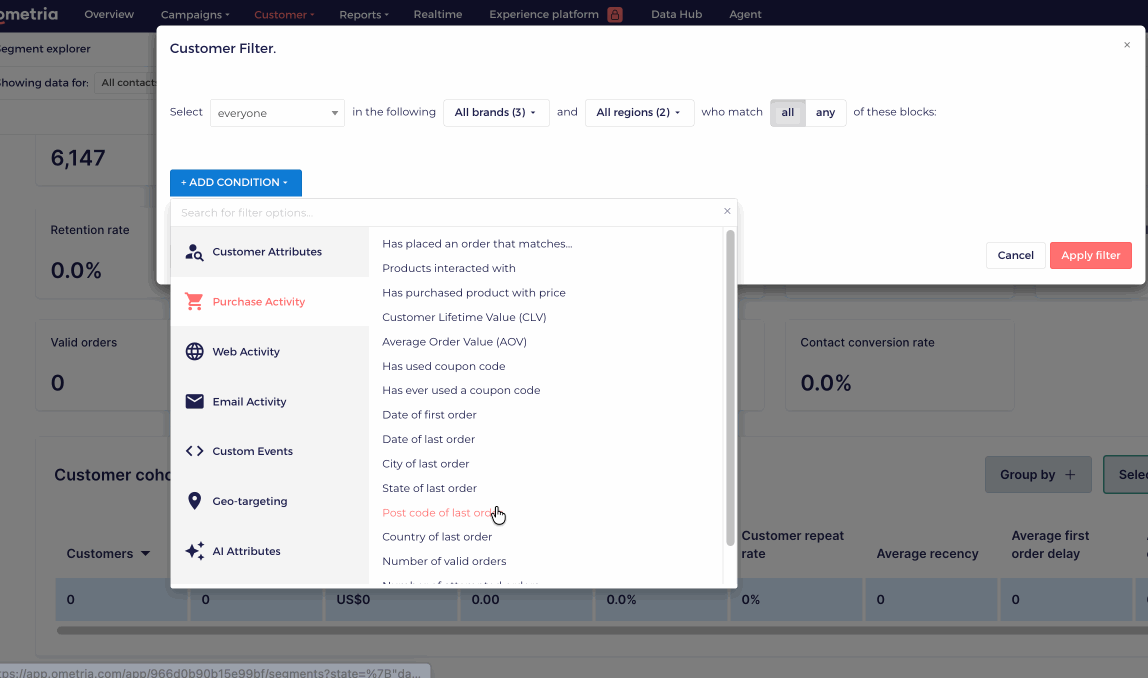Choose 'Average Order Value (AOV)'
The height and width of the screenshot is (678, 1148).
(x=455, y=341)
